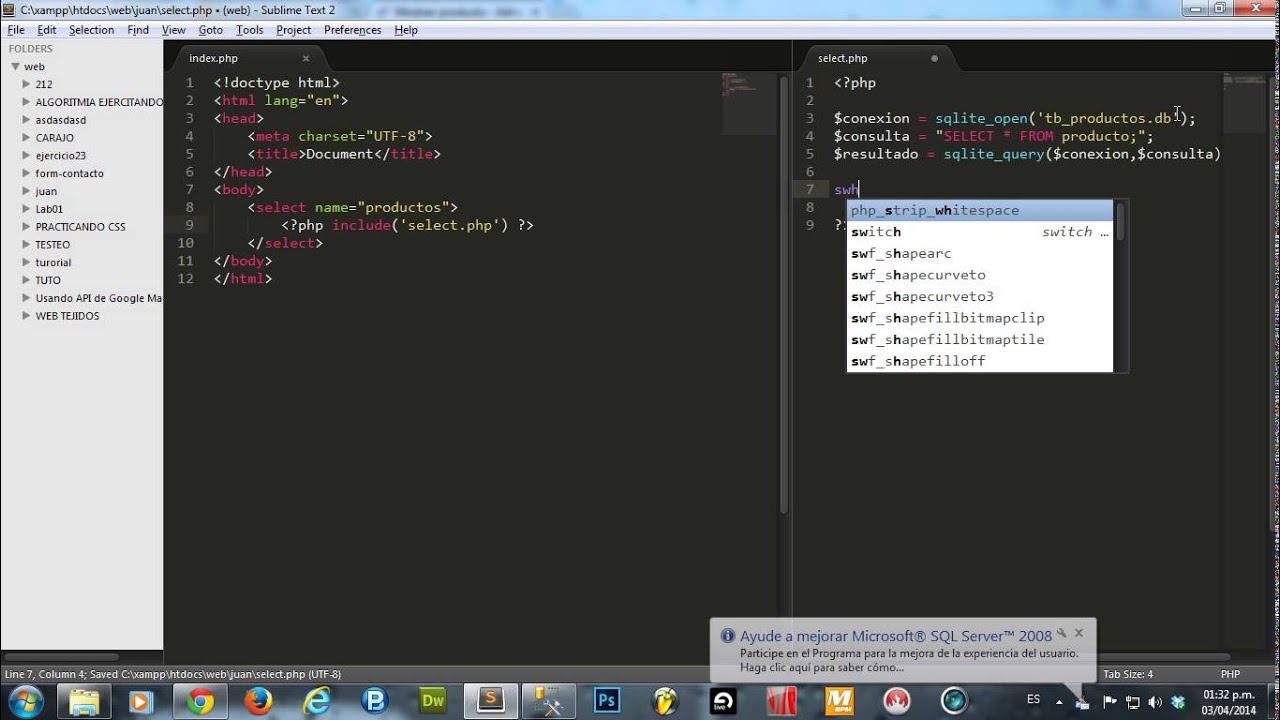The height and width of the screenshot is (720, 1280).
Task: Open the Help menu
Action: (x=406, y=30)
